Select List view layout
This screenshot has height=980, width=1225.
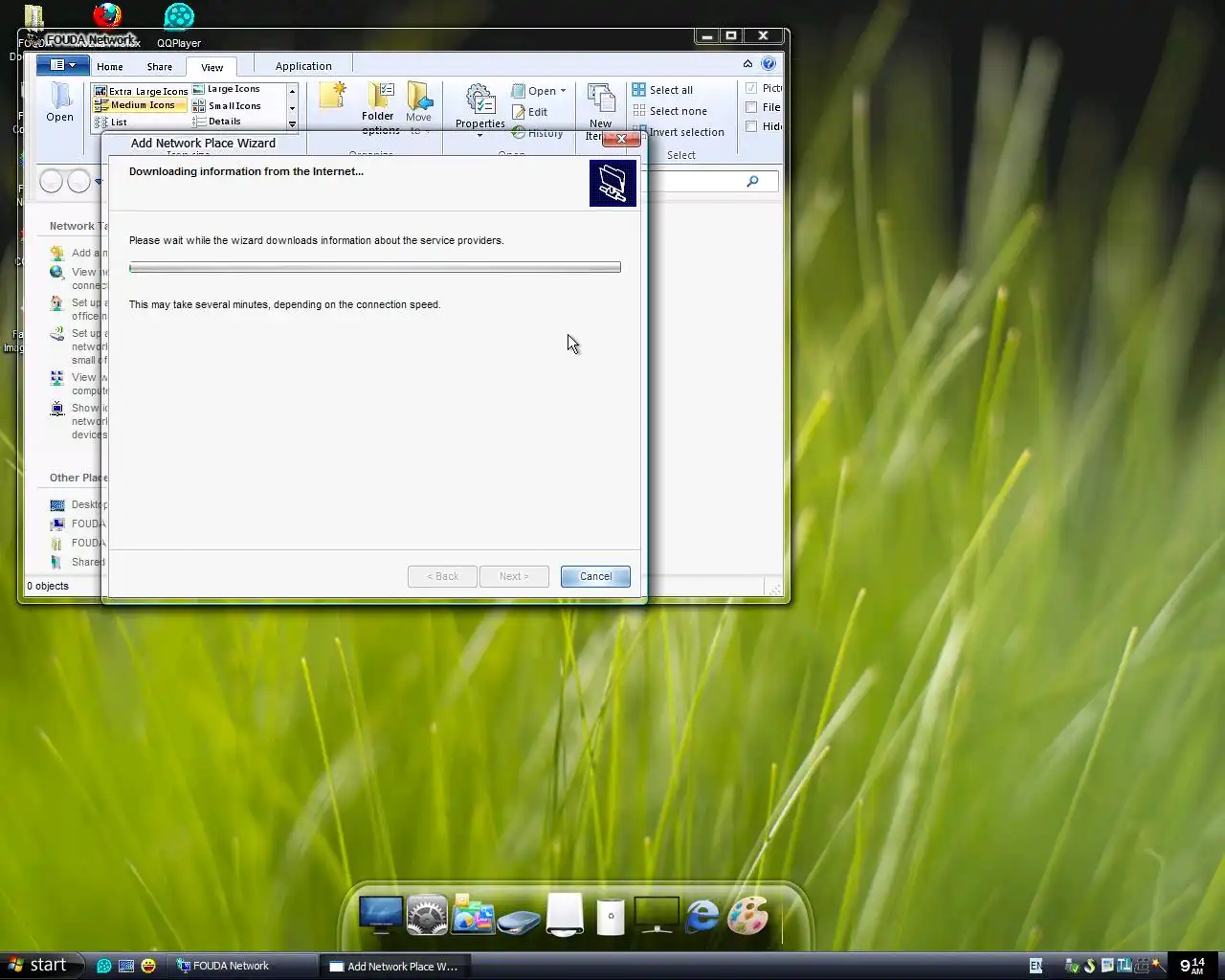pos(111,122)
